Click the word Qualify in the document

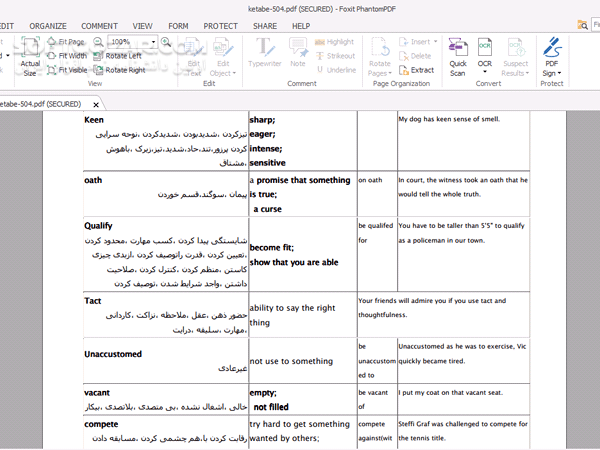pyautogui.click(x=98, y=226)
